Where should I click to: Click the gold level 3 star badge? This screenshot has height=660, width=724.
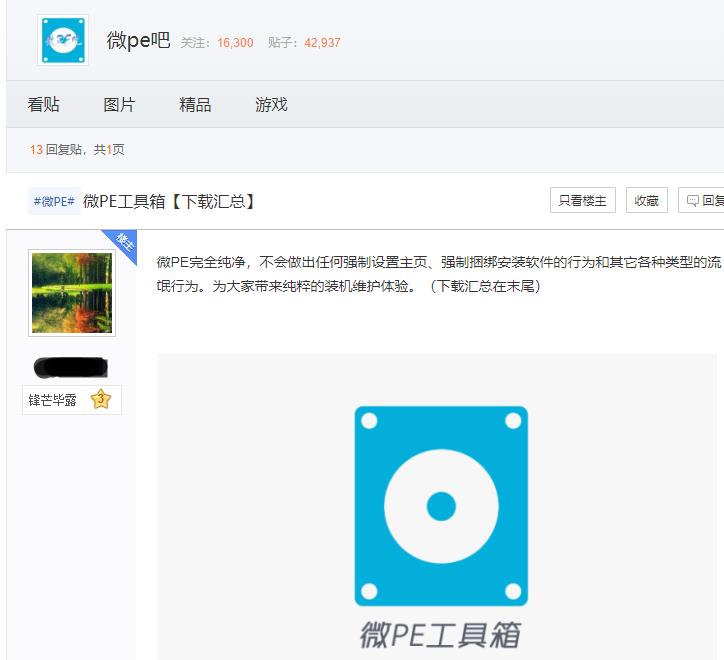[x=101, y=400]
